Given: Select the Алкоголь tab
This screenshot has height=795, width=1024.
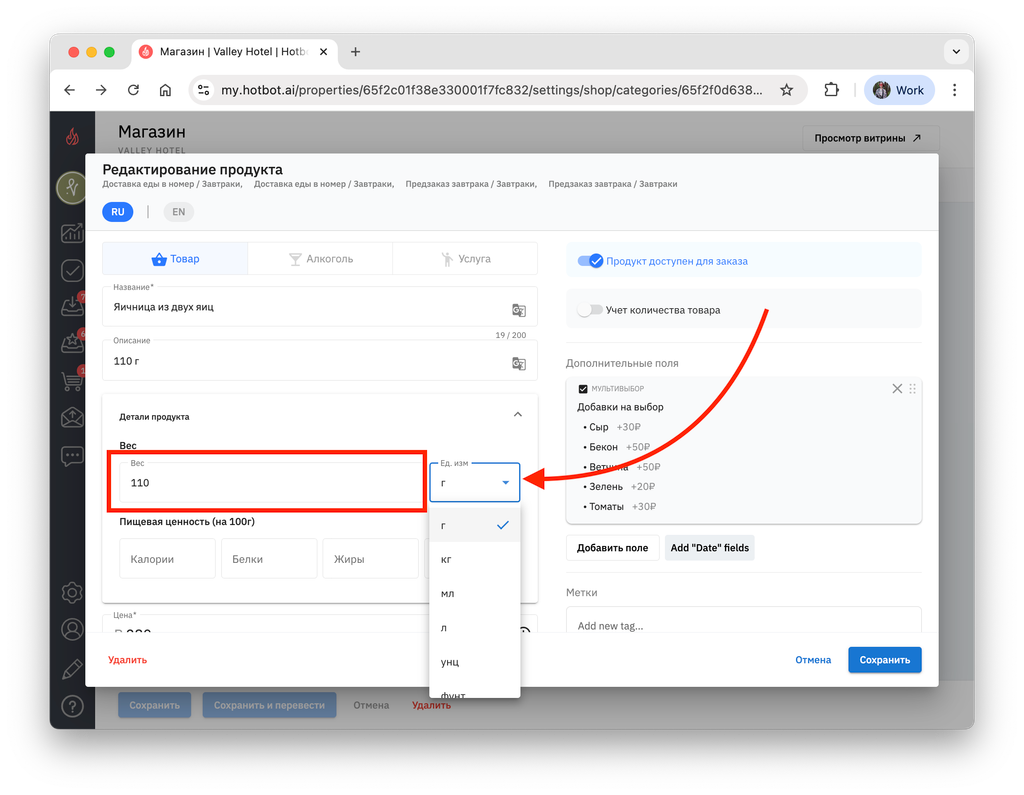Looking at the screenshot, I should pyautogui.click(x=320, y=259).
